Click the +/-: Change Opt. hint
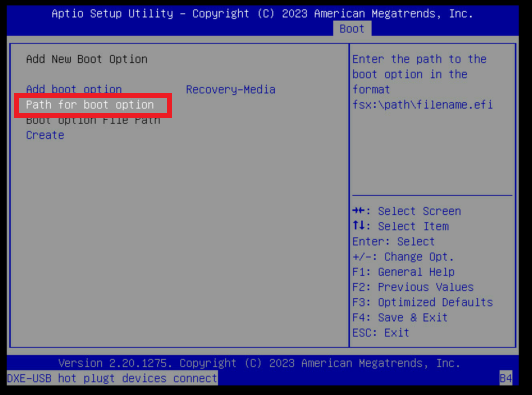The height and width of the screenshot is (395, 532). [x=403, y=257]
